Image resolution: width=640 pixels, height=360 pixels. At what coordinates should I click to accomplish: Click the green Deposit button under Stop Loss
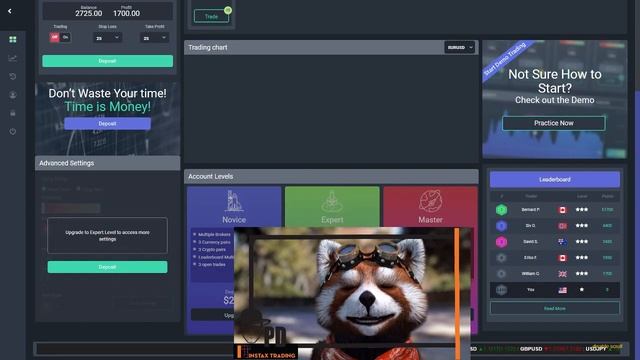tap(107, 61)
